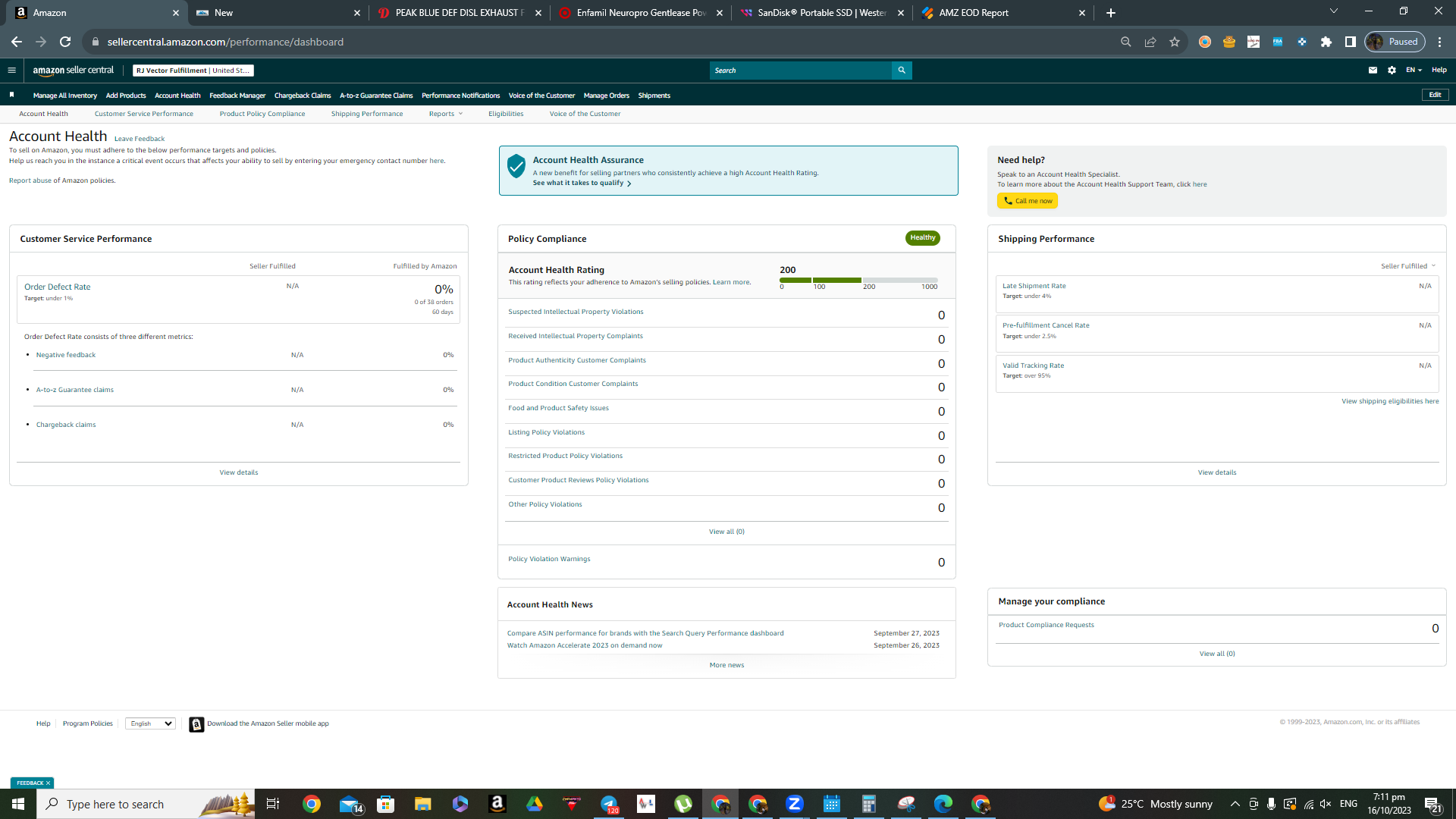This screenshot has height=819, width=1456.
Task: Click the share page icon in address bar
Action: [1150, 42]
